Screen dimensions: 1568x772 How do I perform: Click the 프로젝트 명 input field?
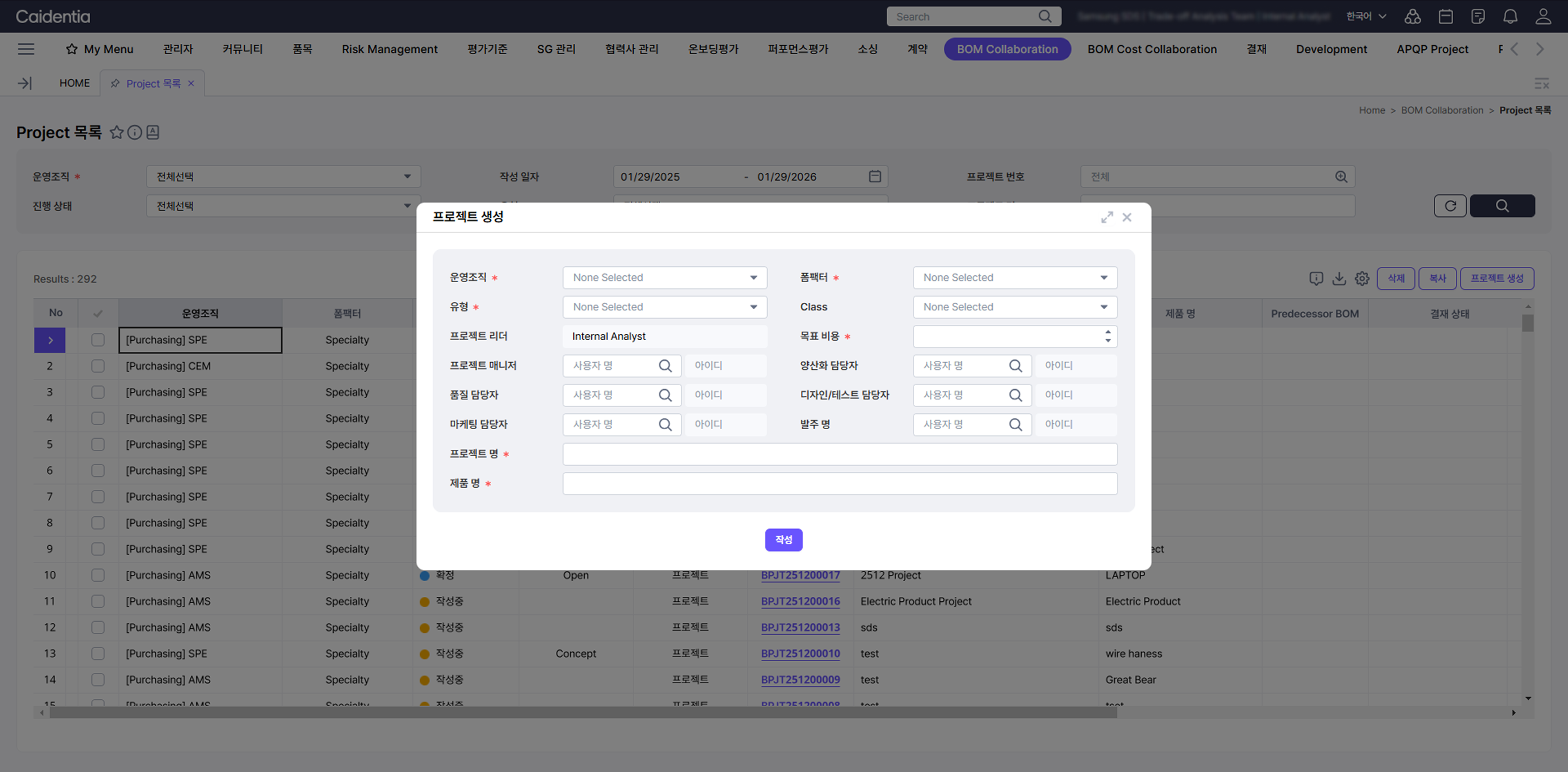840,454
